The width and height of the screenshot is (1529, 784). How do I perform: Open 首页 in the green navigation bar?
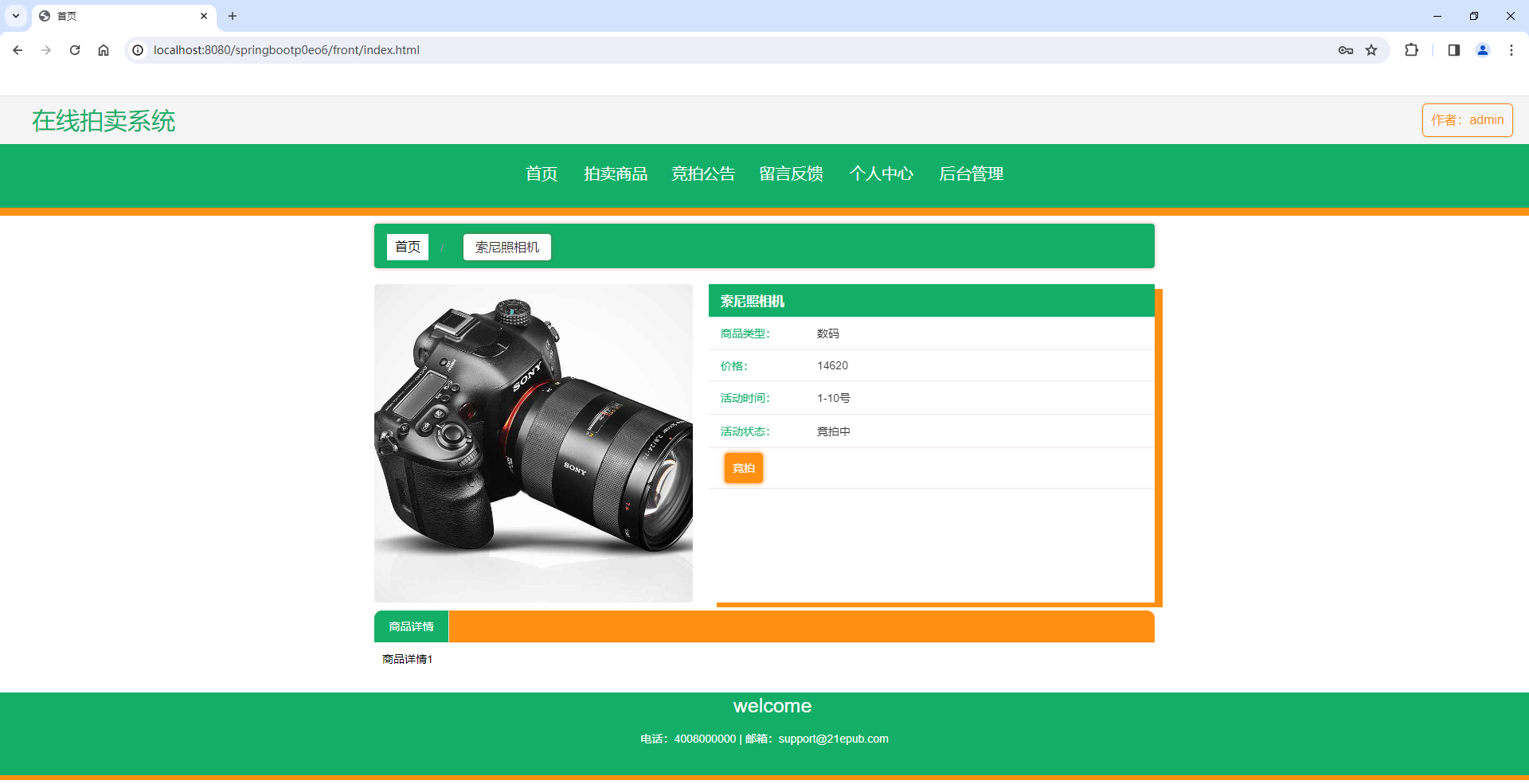[x=542, y=174]
